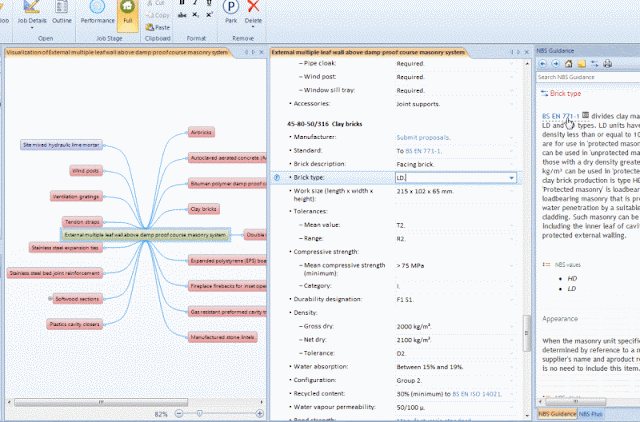The image size is (640, 422).
Task: Go back in NBS Guidance
Action: click(x=542, y=64)
